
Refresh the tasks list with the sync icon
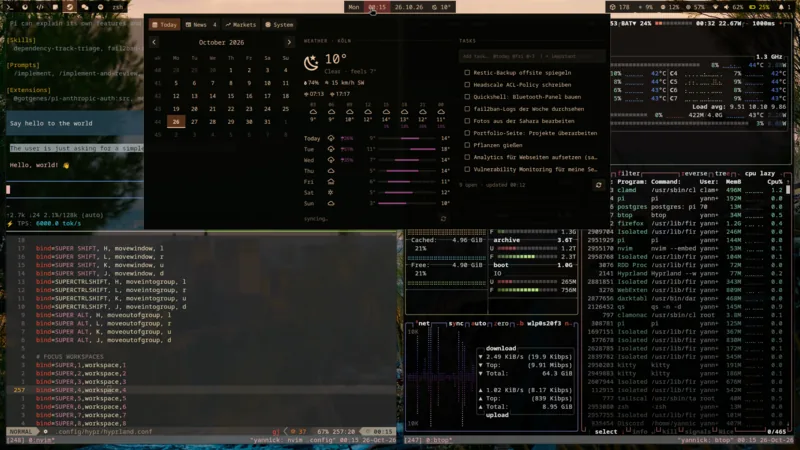(x=598, y=185)
